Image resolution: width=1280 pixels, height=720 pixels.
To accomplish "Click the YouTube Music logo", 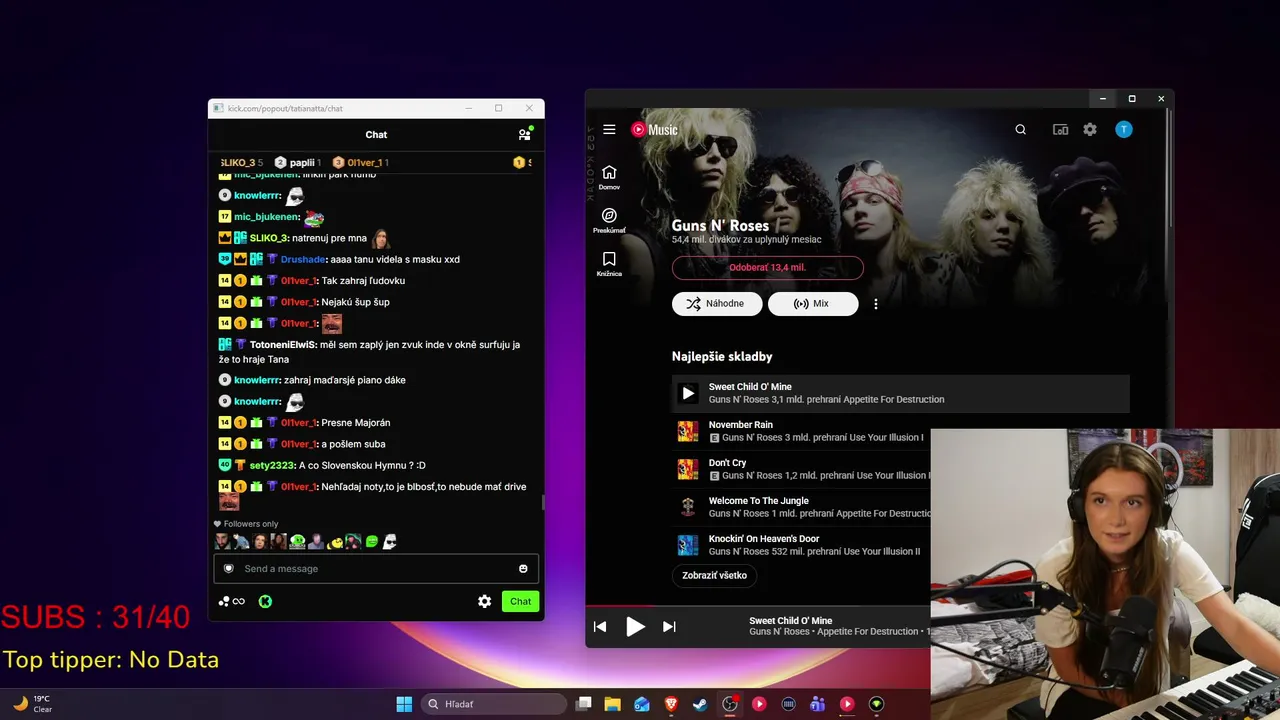I will (654, 129).
